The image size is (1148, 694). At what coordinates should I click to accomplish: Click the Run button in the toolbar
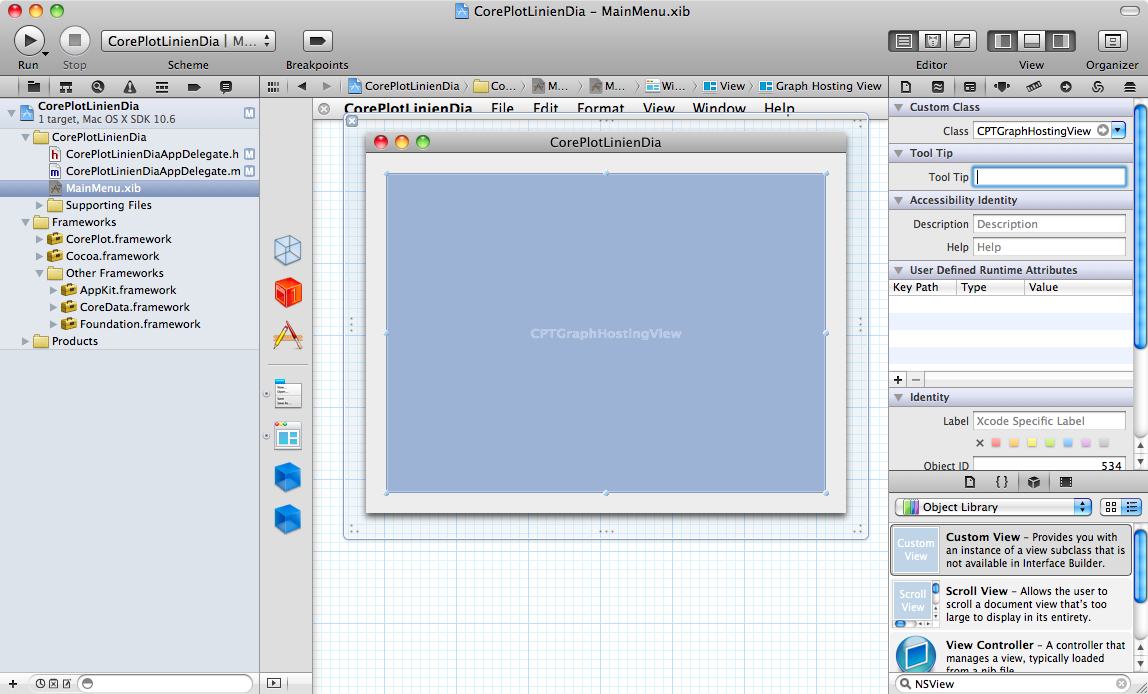29,41
